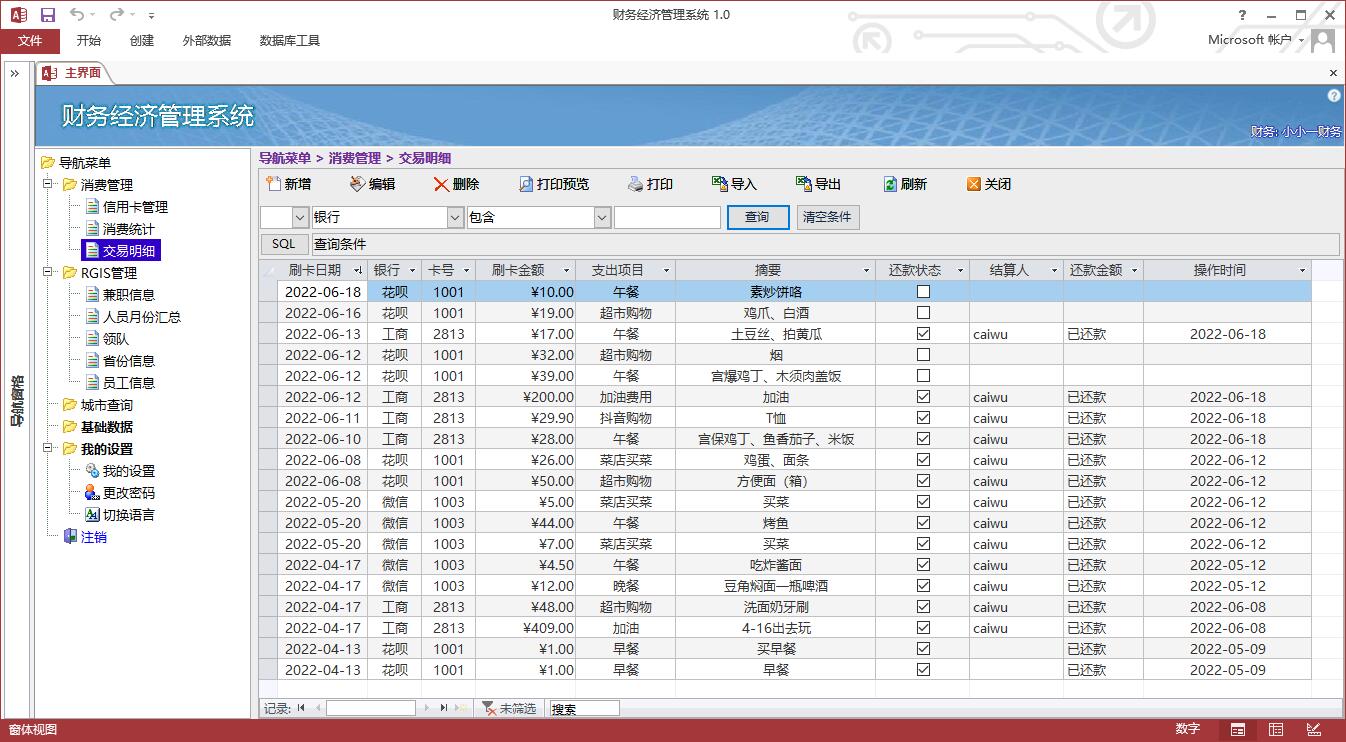Click title bar help question mark
This screenshot has height=742, width=1346.
(x=1241, y=15)
